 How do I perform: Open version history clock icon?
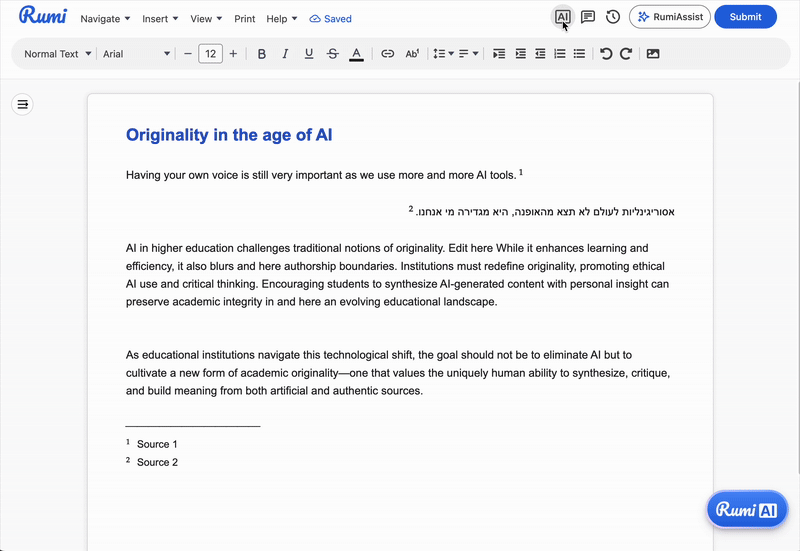613,17
